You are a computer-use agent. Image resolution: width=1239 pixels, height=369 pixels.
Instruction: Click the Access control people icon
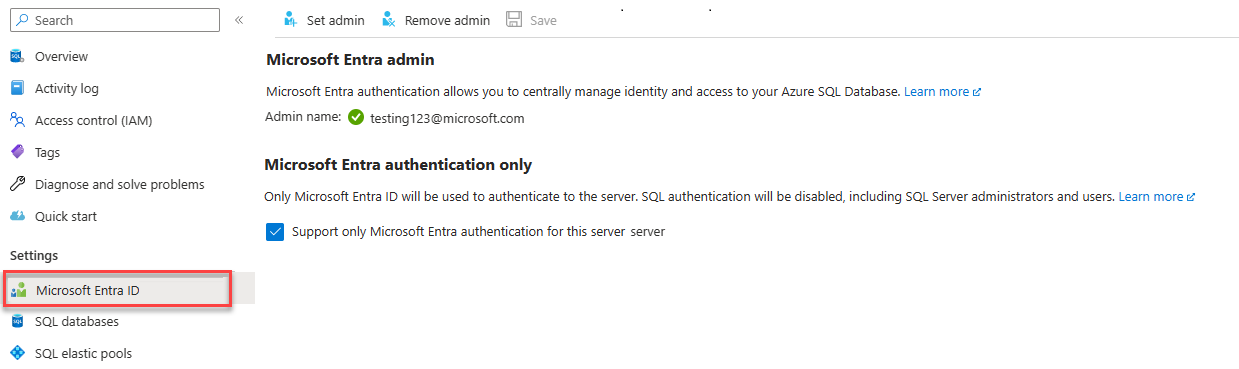[x=17, y=120]
